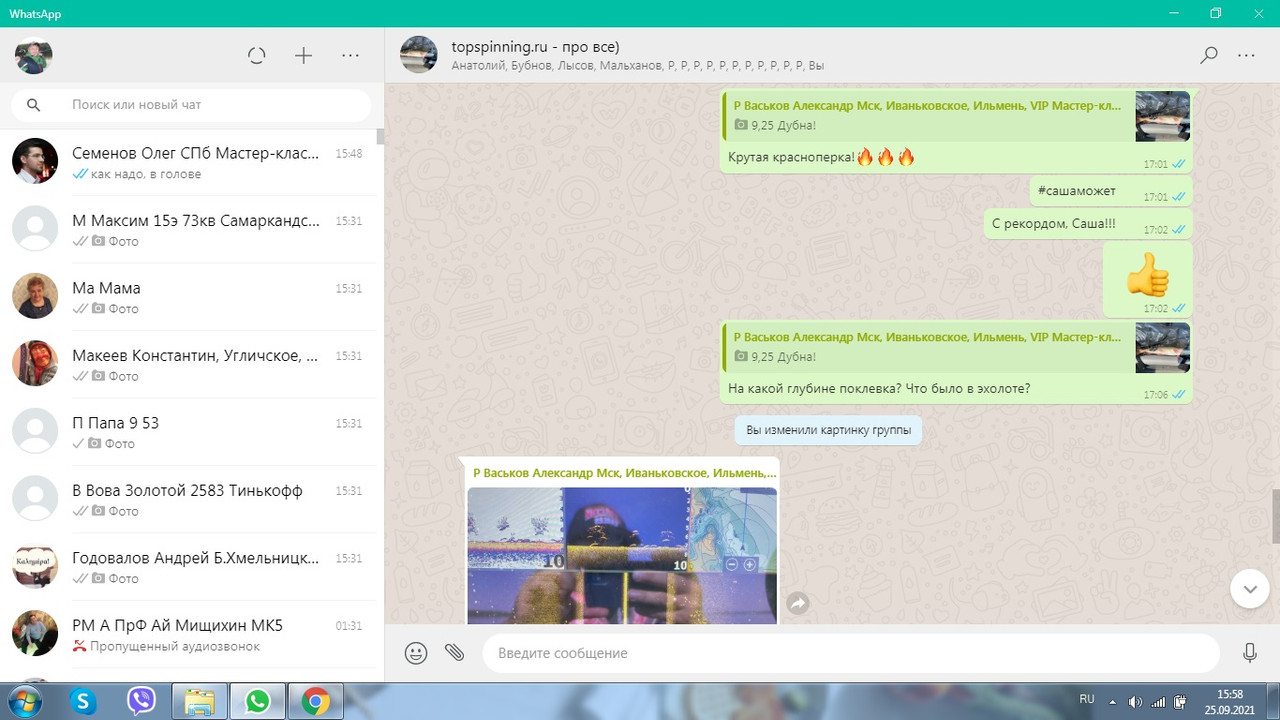This screenshot has height=720, width=1280.
Task: Record a voice message with microphone
Action: coord(1250,653)
